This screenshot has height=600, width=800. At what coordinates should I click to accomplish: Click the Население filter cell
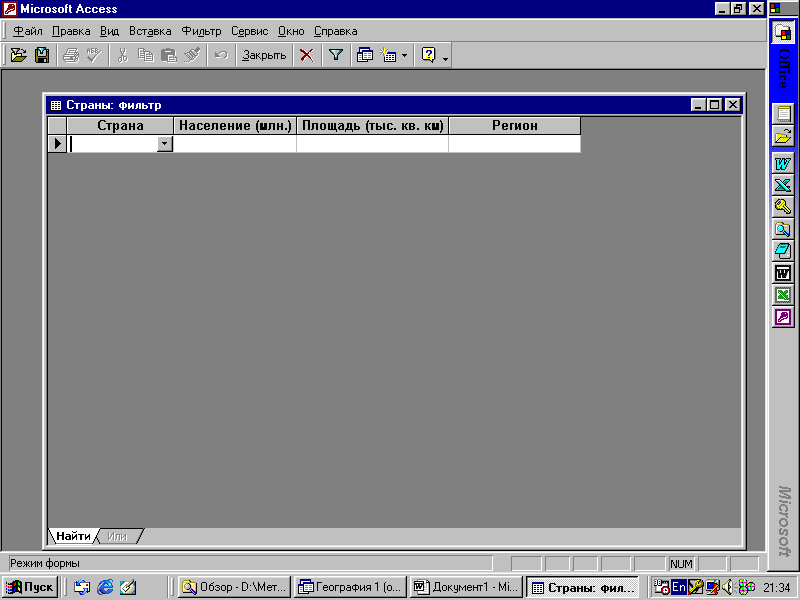pyautogui.click(x=235, y=144)
